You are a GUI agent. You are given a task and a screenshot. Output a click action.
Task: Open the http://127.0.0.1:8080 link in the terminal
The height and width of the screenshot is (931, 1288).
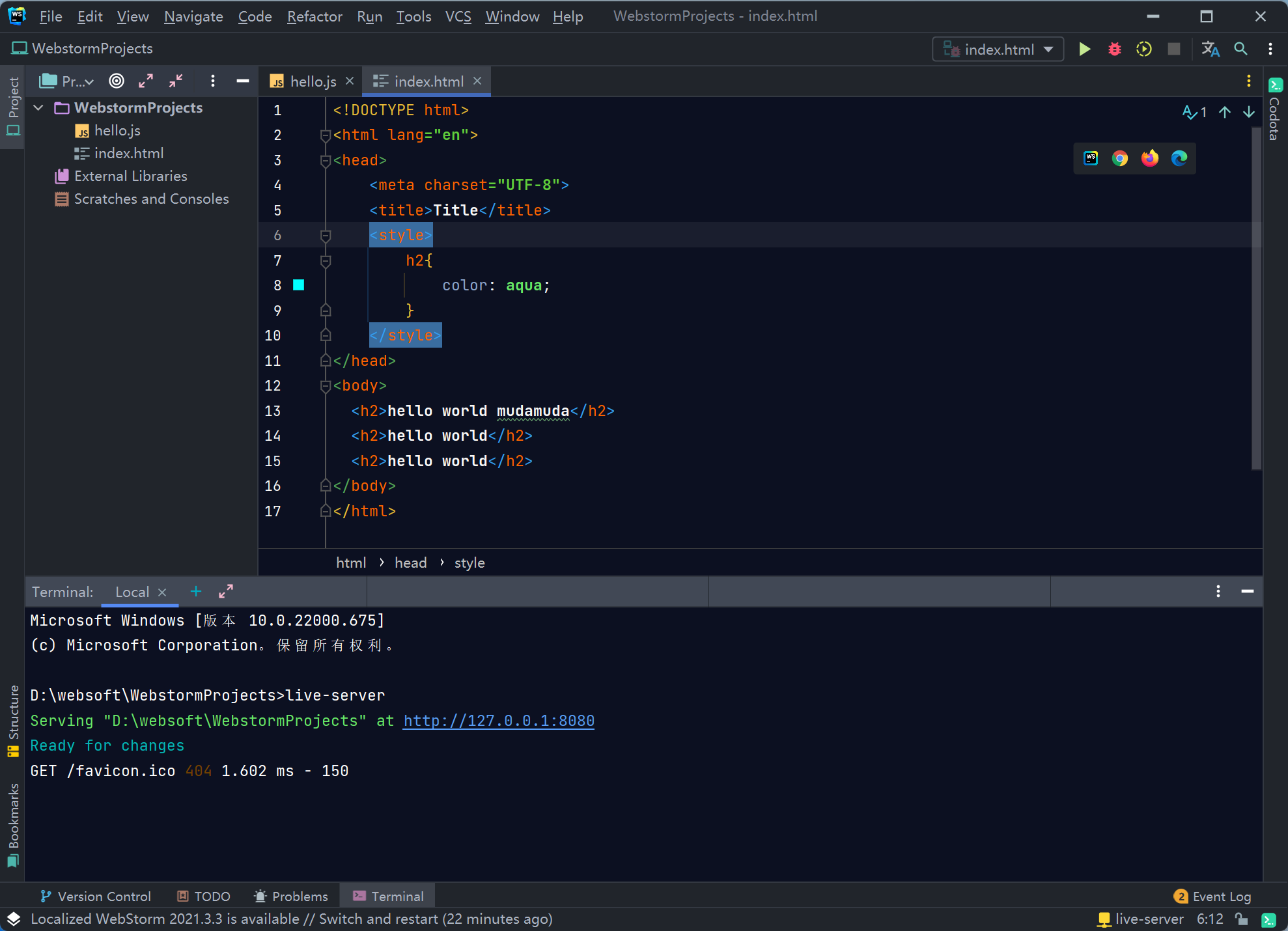tap(498, 721)
